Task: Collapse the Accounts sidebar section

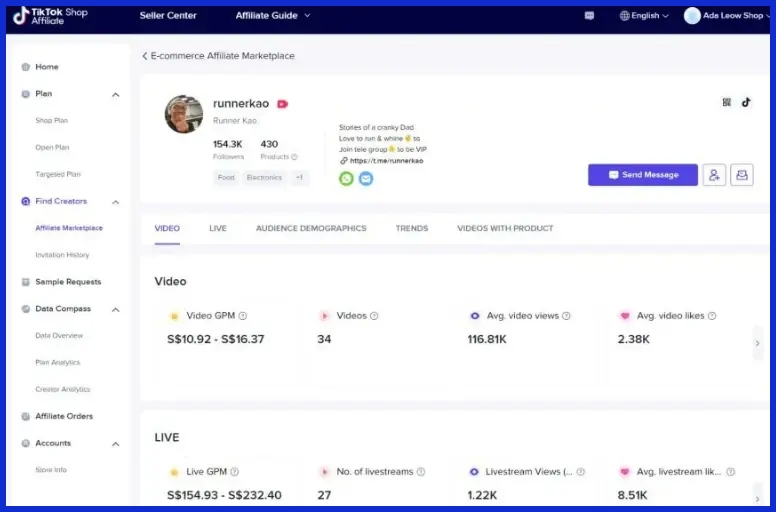Action: coord(115,444)
